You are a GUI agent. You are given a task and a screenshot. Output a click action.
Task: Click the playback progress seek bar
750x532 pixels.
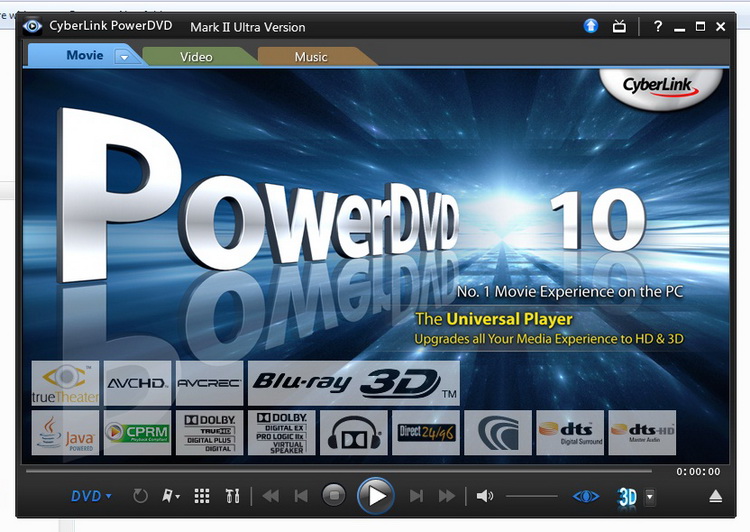339,471
